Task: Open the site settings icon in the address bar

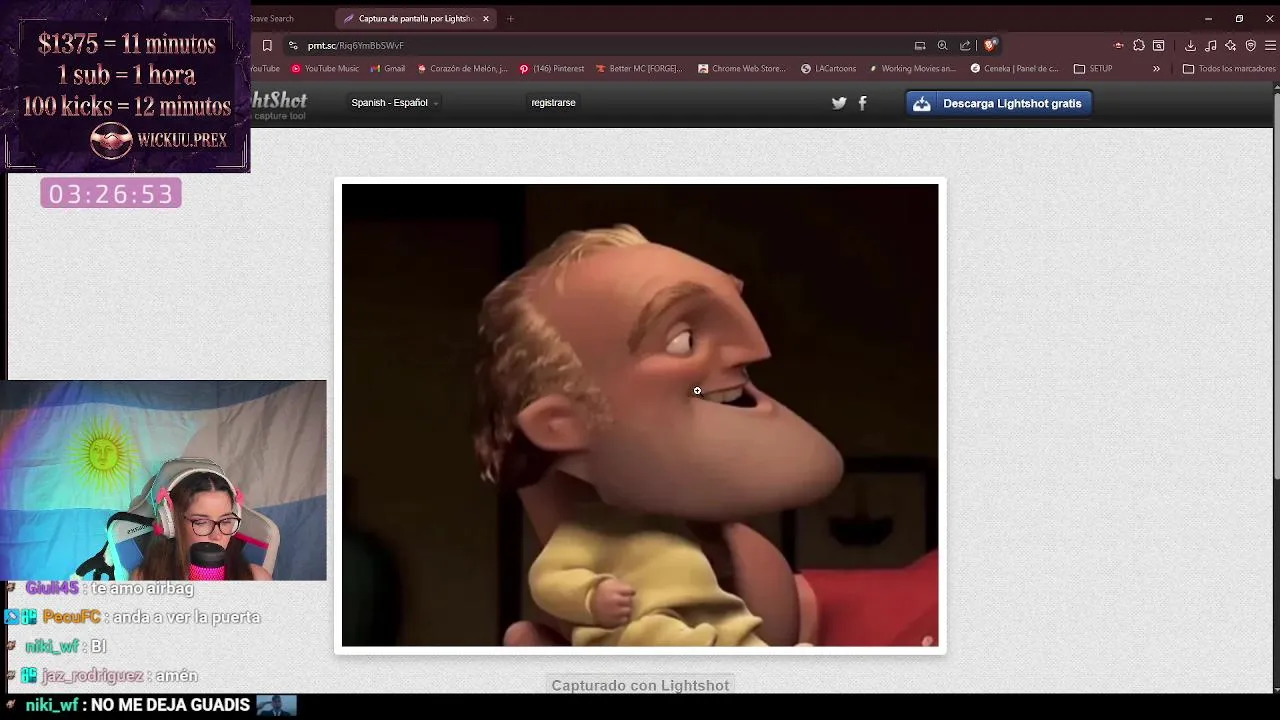Action: (x=293, y=45)
